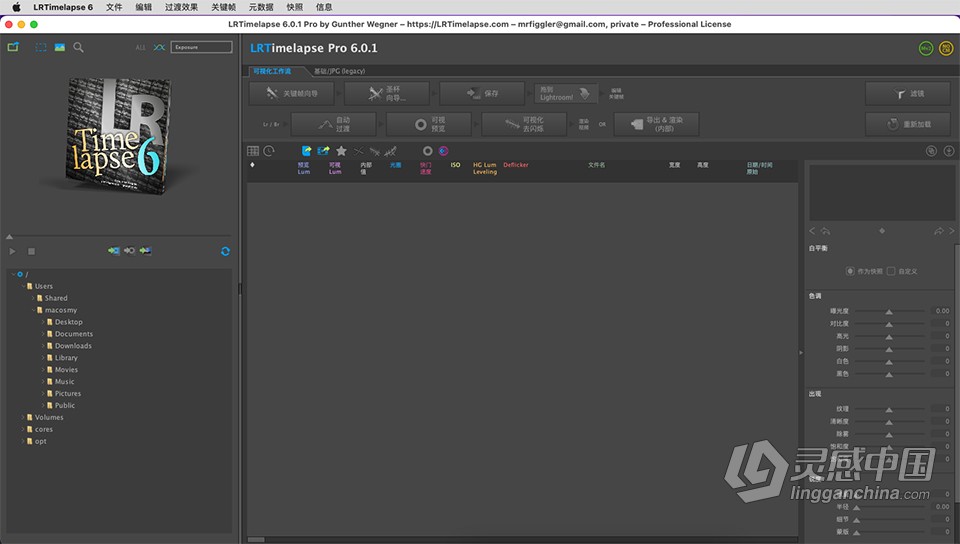Click the 滤镜 filter button
Viewport: 960px width, 544px height.
click(908, 94)
